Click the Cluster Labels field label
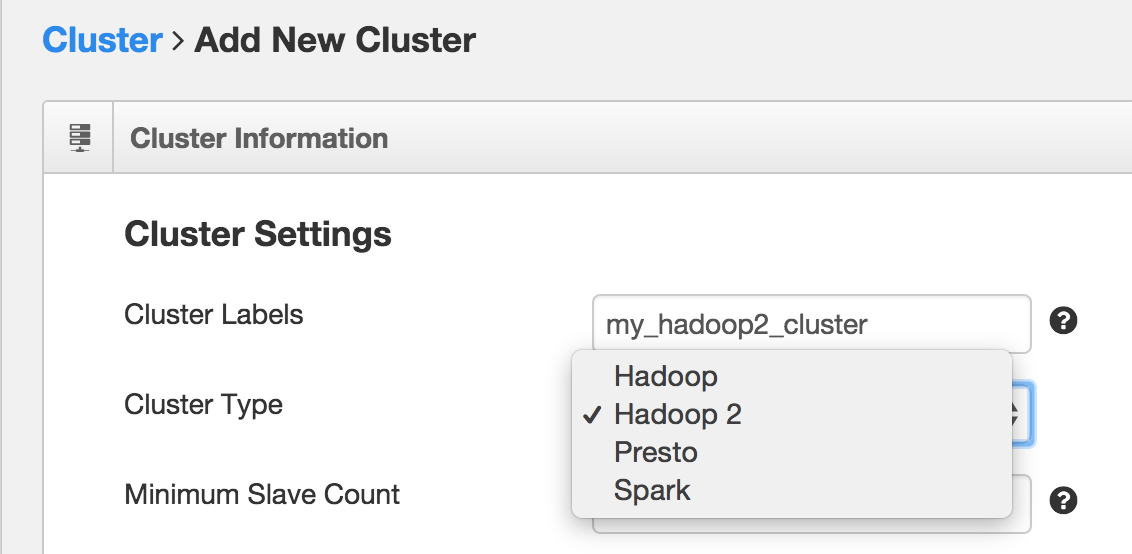1132x554 pixels. point(214,315)
